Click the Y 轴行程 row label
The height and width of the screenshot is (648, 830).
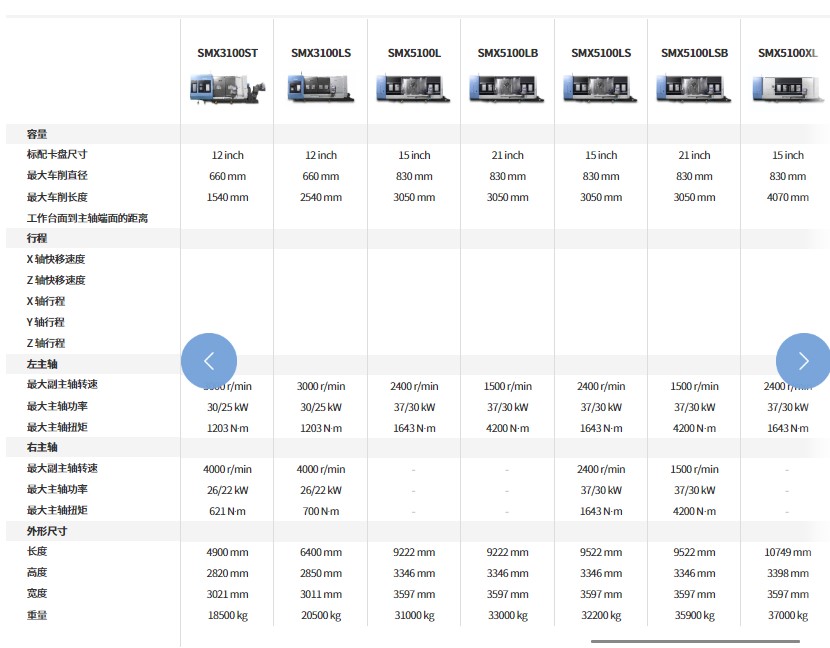pos(46,322)
